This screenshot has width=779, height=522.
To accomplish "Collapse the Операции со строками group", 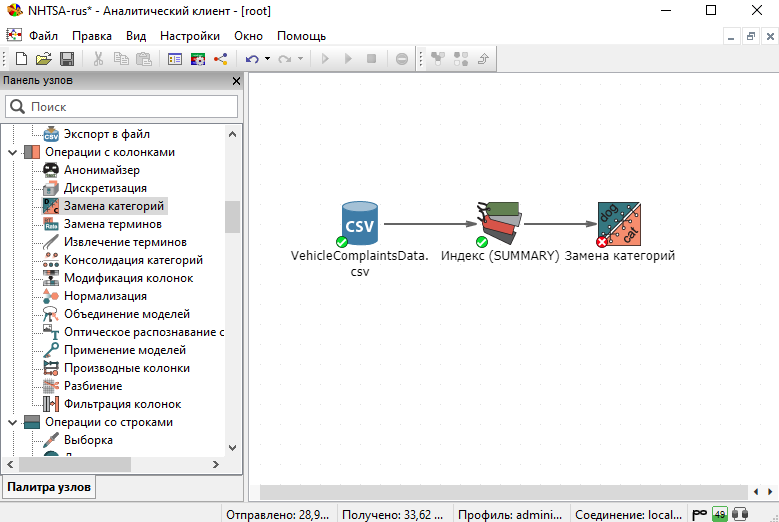I will pyautogui.click(x=12, y=422).
